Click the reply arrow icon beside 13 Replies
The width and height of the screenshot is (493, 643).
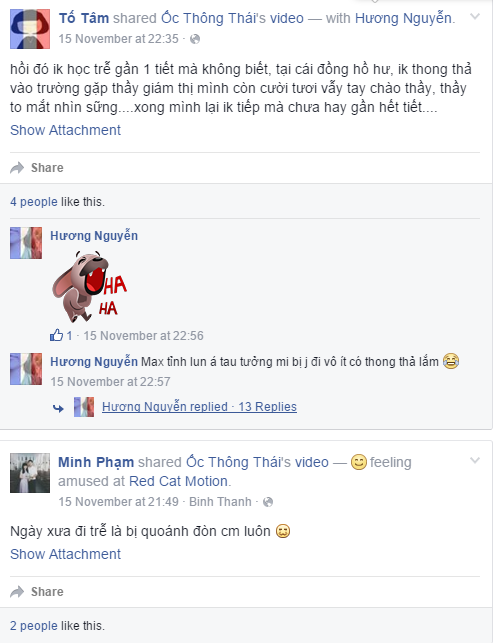point(58,408)
